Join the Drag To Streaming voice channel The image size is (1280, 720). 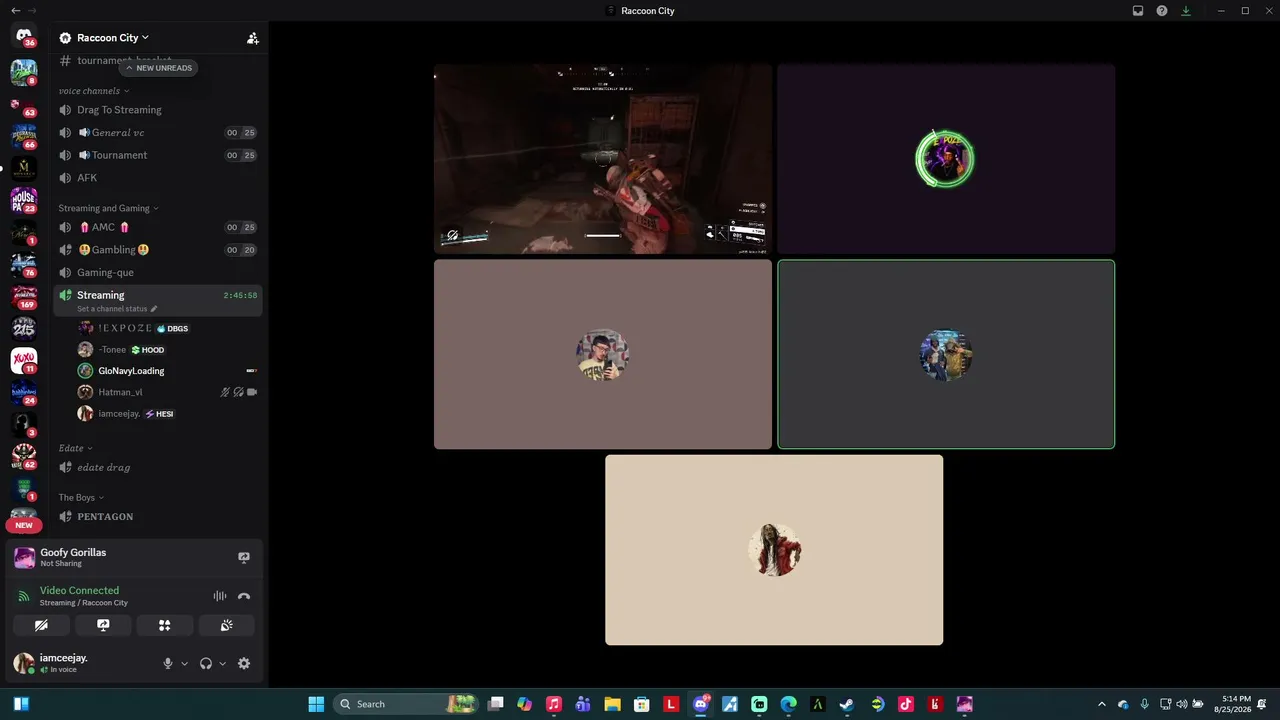[158, 110]
